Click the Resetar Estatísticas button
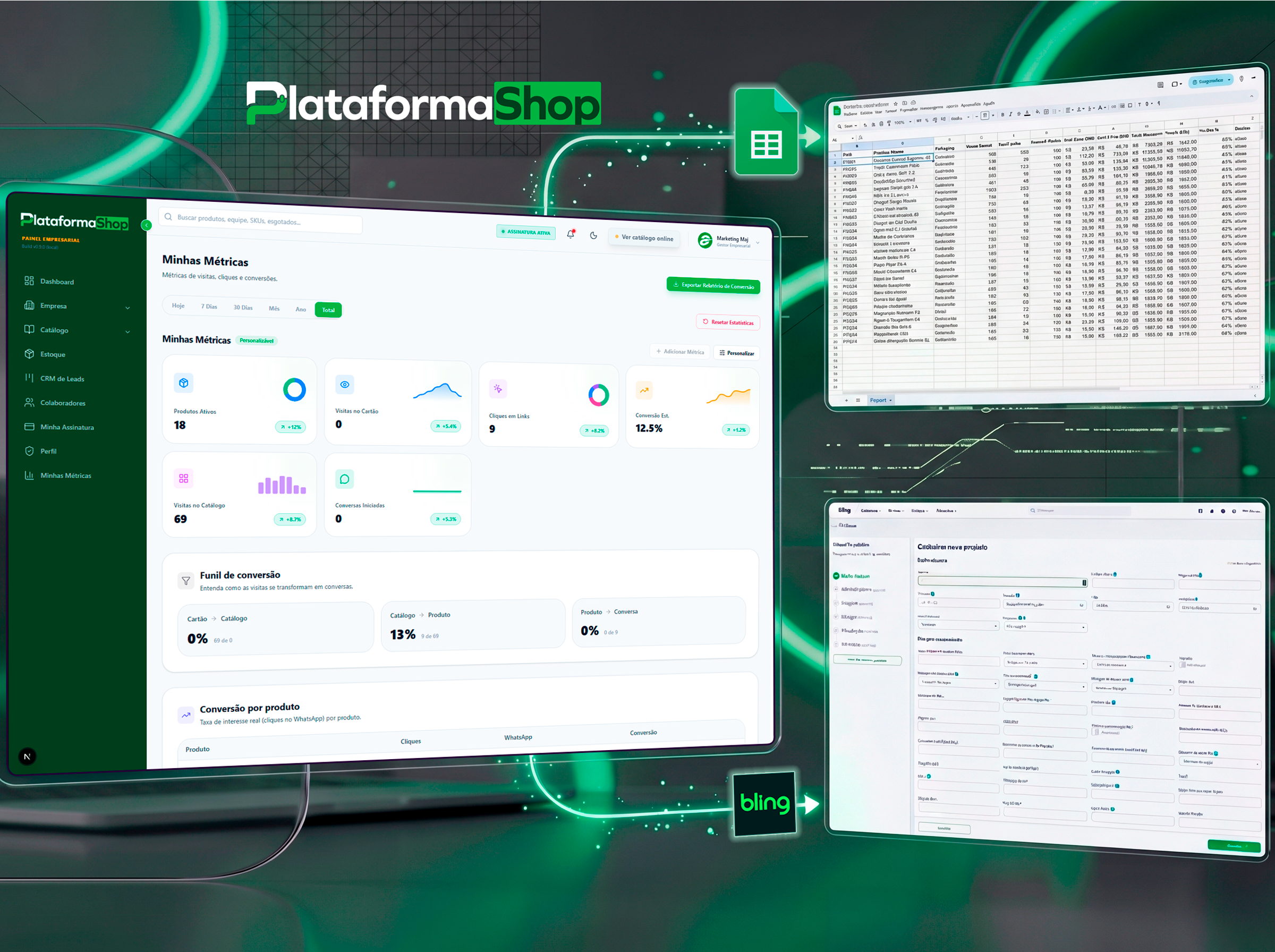The height and width of the screenshot is (952, 1275). pyautogui.click(x=728, y=322)
